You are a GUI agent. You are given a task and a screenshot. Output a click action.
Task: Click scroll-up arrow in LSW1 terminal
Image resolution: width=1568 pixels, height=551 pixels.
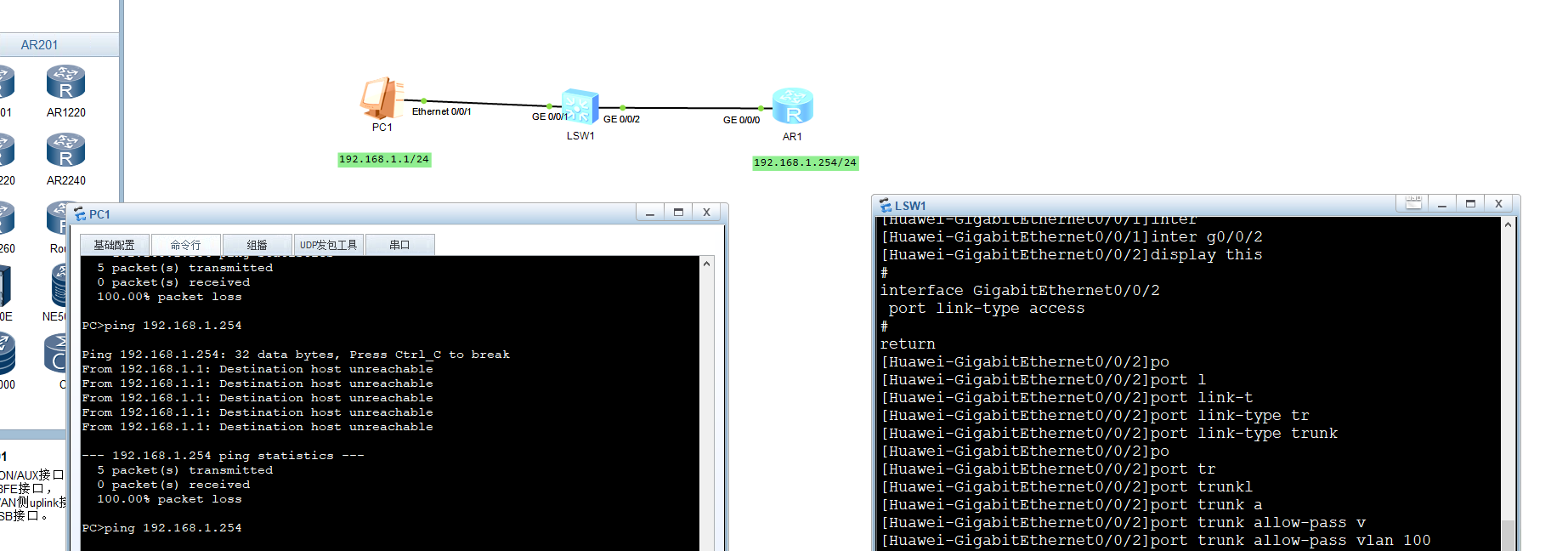tap(1508, 225)
